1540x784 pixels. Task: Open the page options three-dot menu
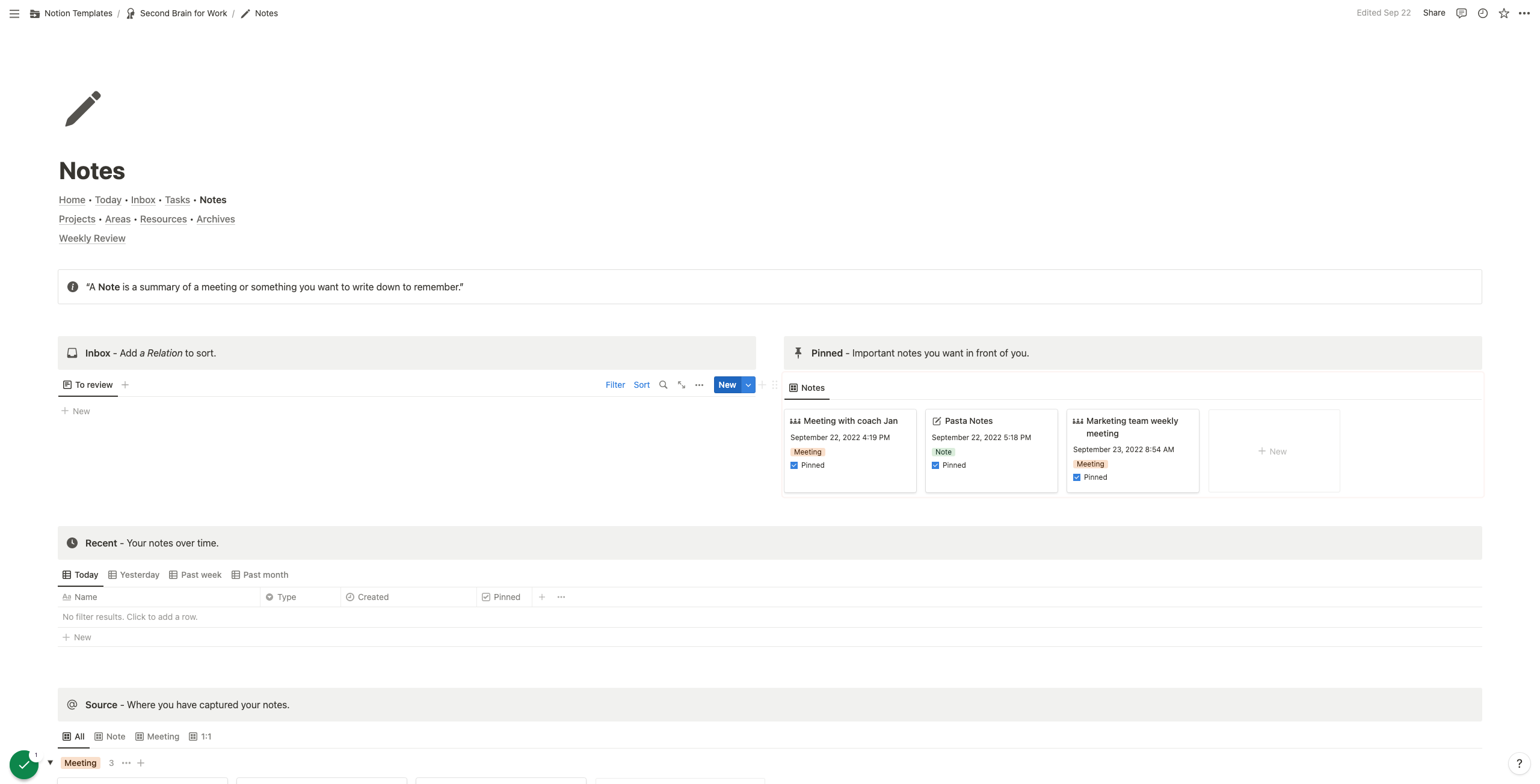1524,13
